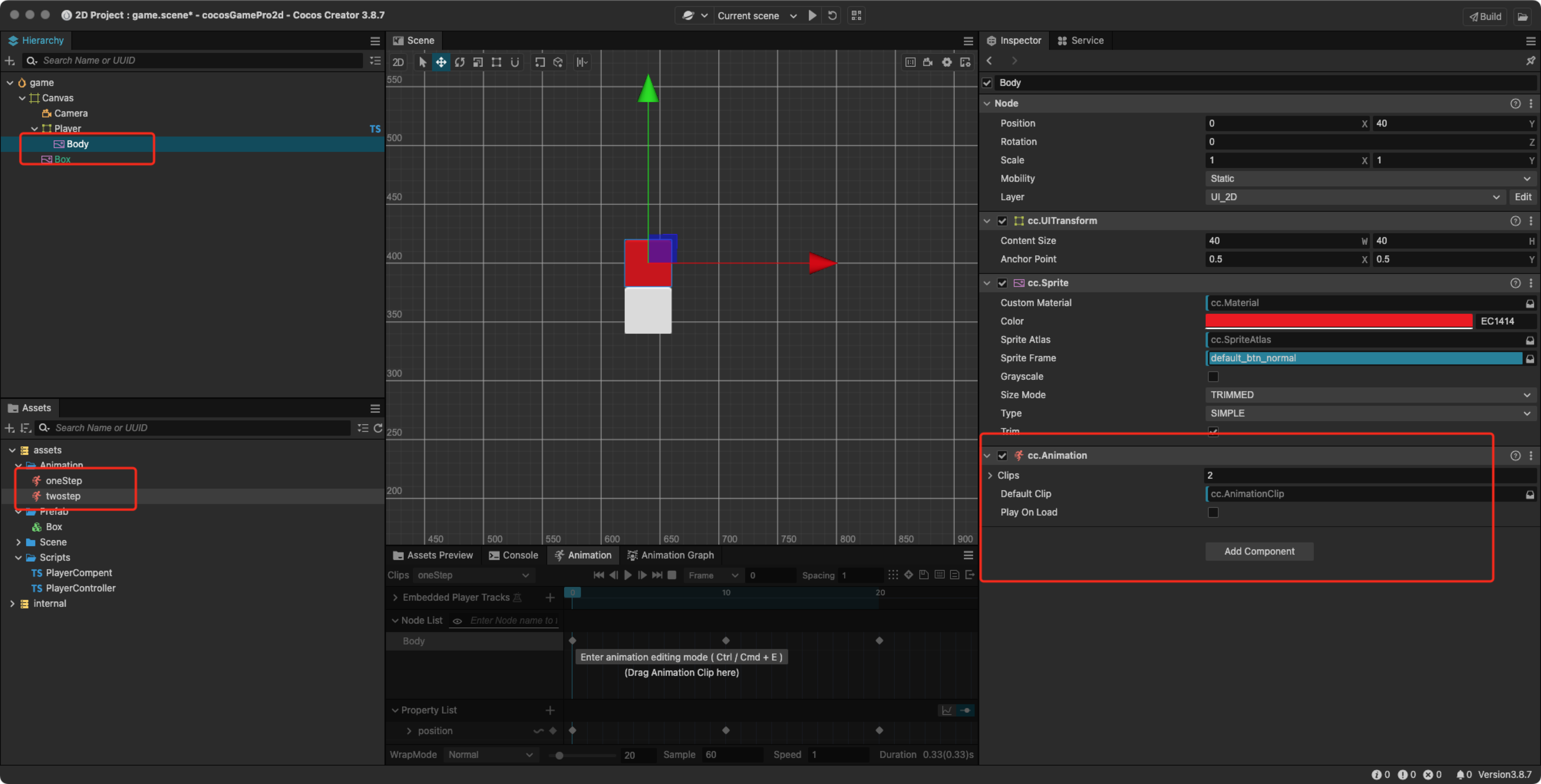Viewport: 1541px width, 784px height.
Task: Disable the cc.Animation component checkbox
Action: pos(1002,455)
